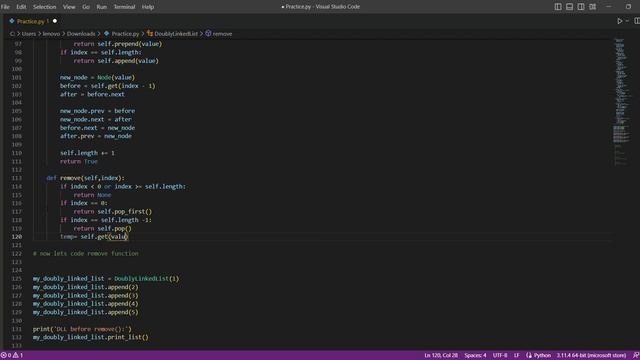640x360 pixels.
Task: Click 'return self.prepend(value)' line
Action: coord(118,44)
